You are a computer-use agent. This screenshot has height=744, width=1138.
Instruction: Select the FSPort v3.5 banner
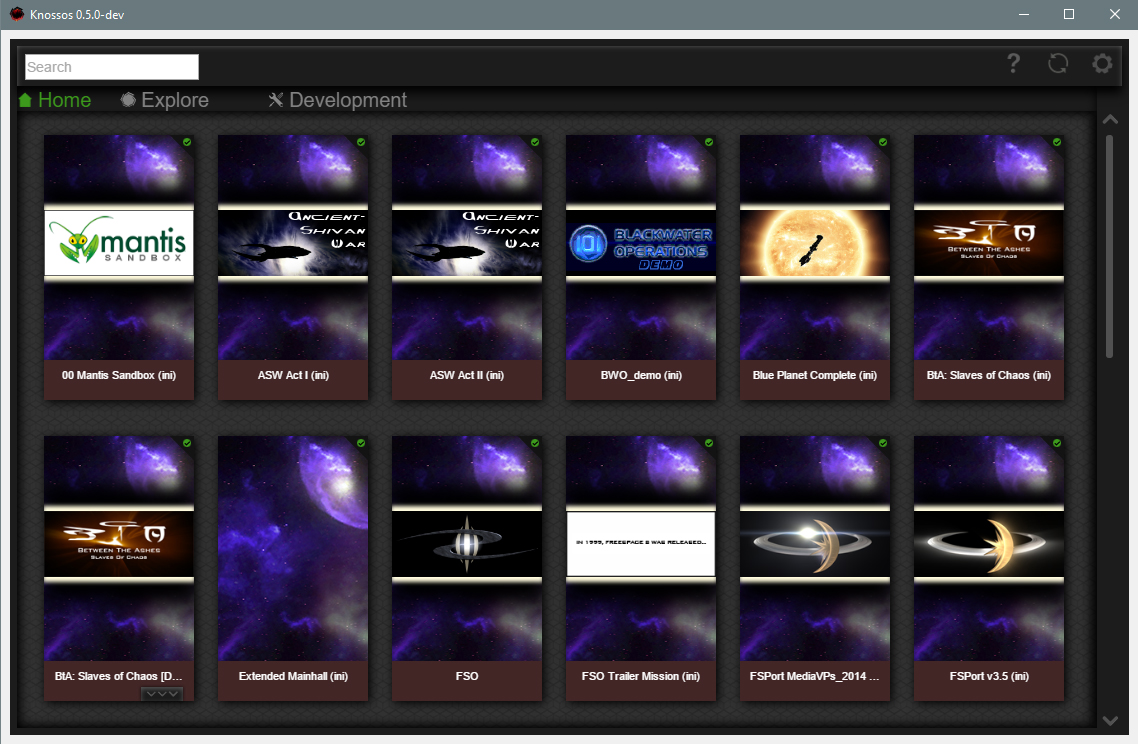click(x=989, y=544)
